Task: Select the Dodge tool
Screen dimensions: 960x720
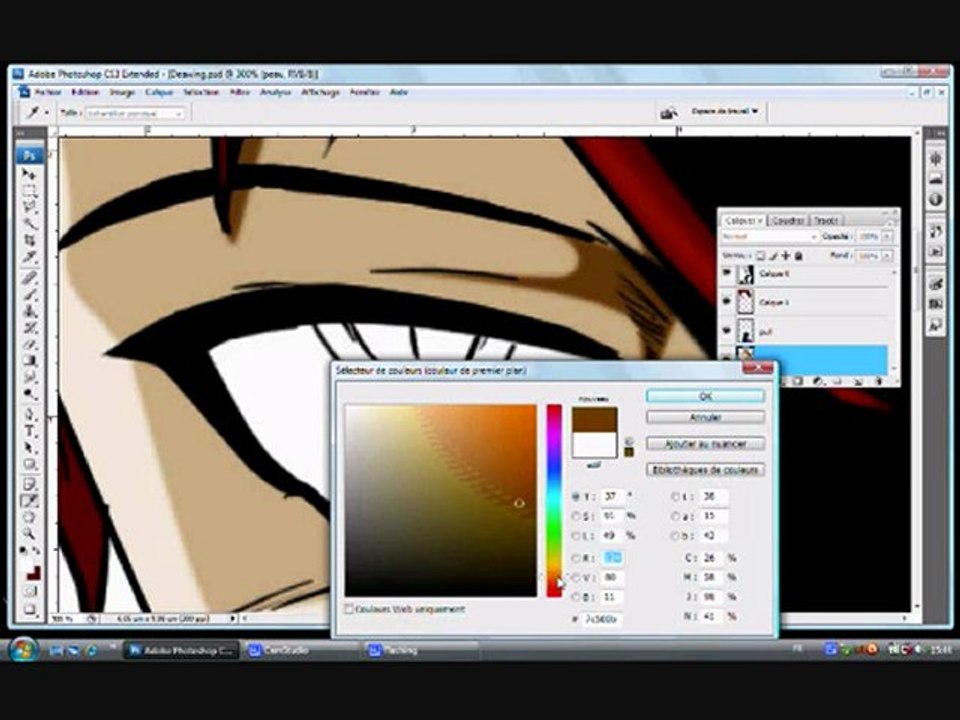Action: coord(29,394)
